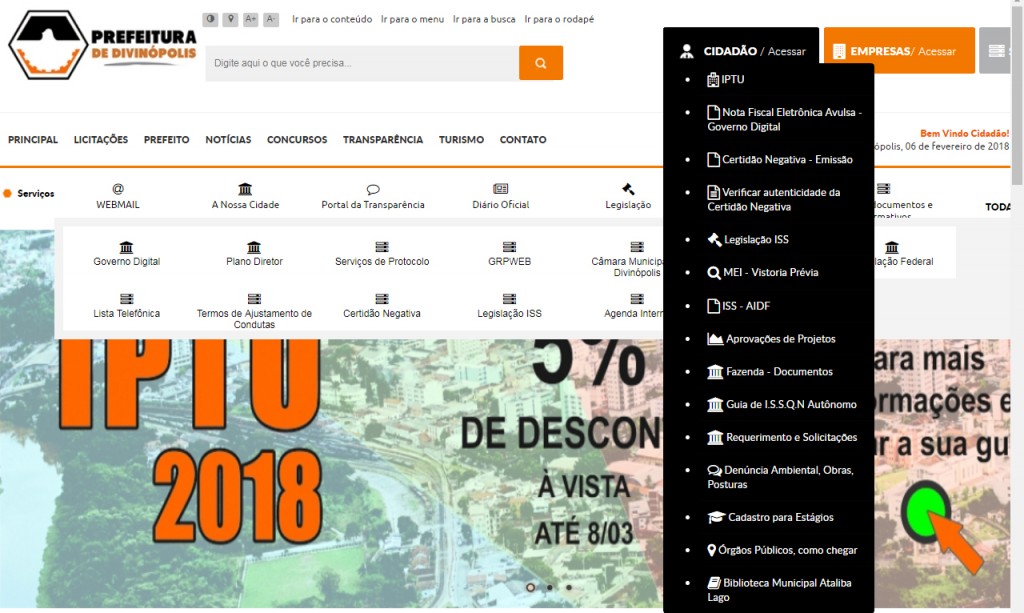Select MEI - Vistoria Prévia entry

point(763,272)
